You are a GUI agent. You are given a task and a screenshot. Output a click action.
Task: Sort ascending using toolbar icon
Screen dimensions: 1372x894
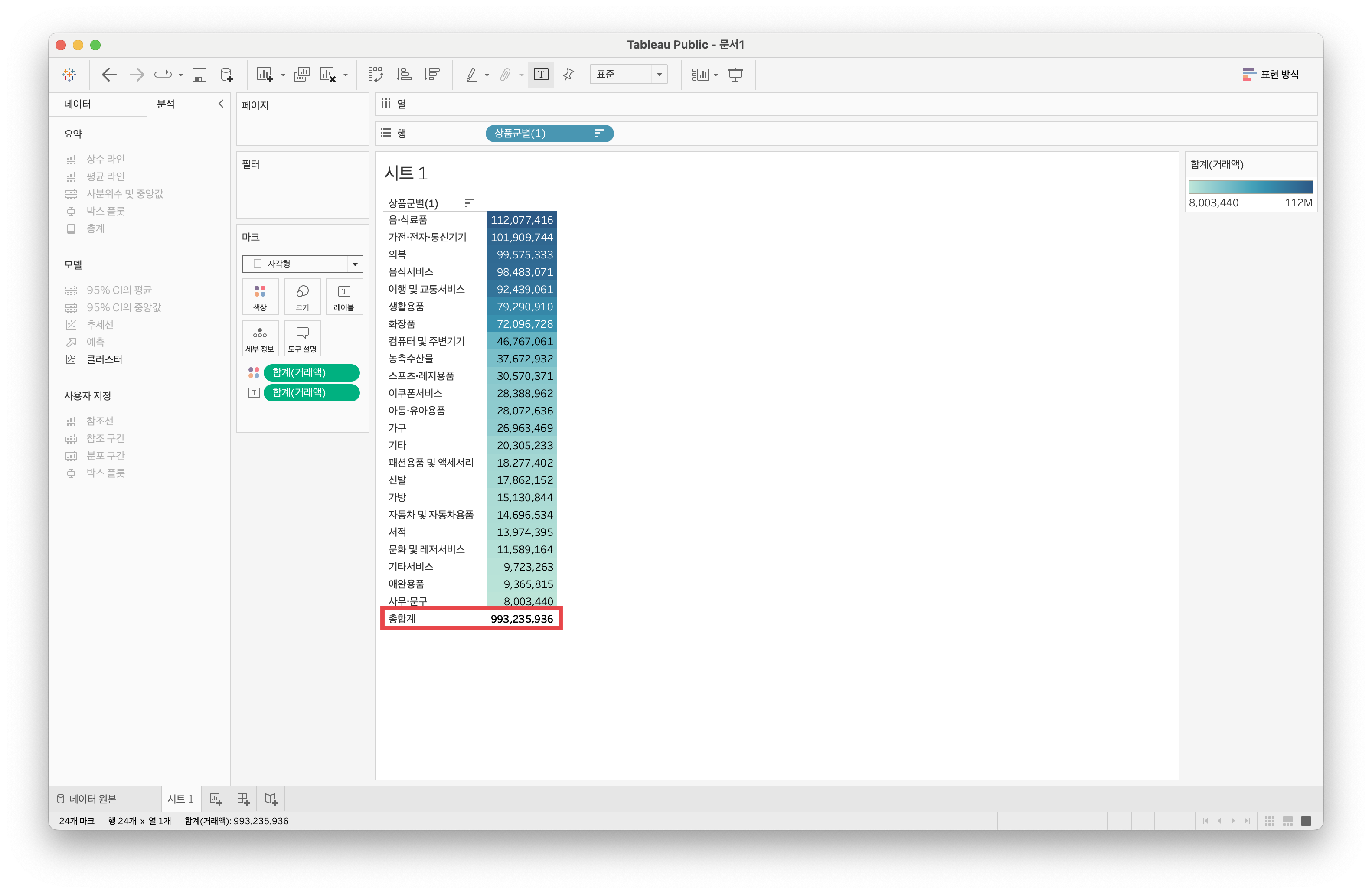pyautogui.click(x=404, y=75)
